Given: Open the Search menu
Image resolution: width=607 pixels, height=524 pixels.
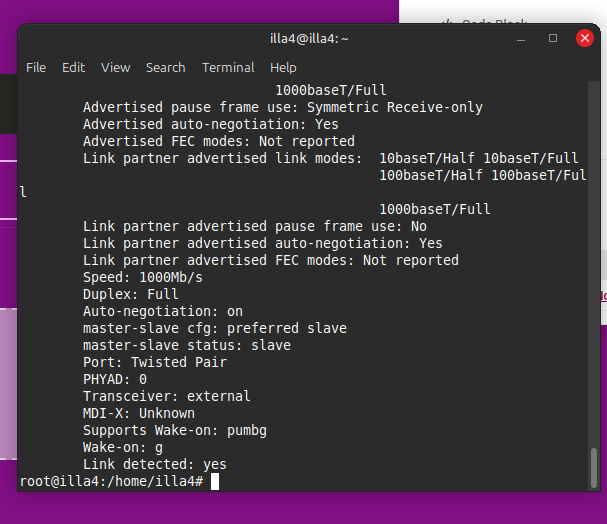Looking at the screenshot, I should click(x=165, y=67).
